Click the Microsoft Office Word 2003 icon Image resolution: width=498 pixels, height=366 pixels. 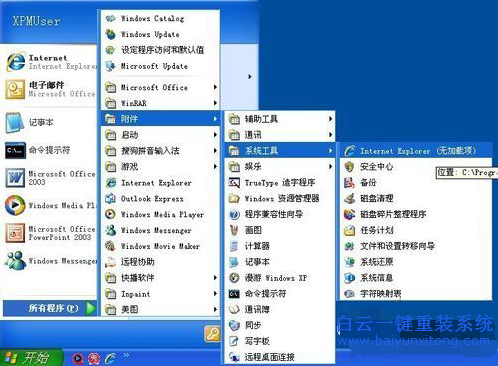click(x=15, y=178)
